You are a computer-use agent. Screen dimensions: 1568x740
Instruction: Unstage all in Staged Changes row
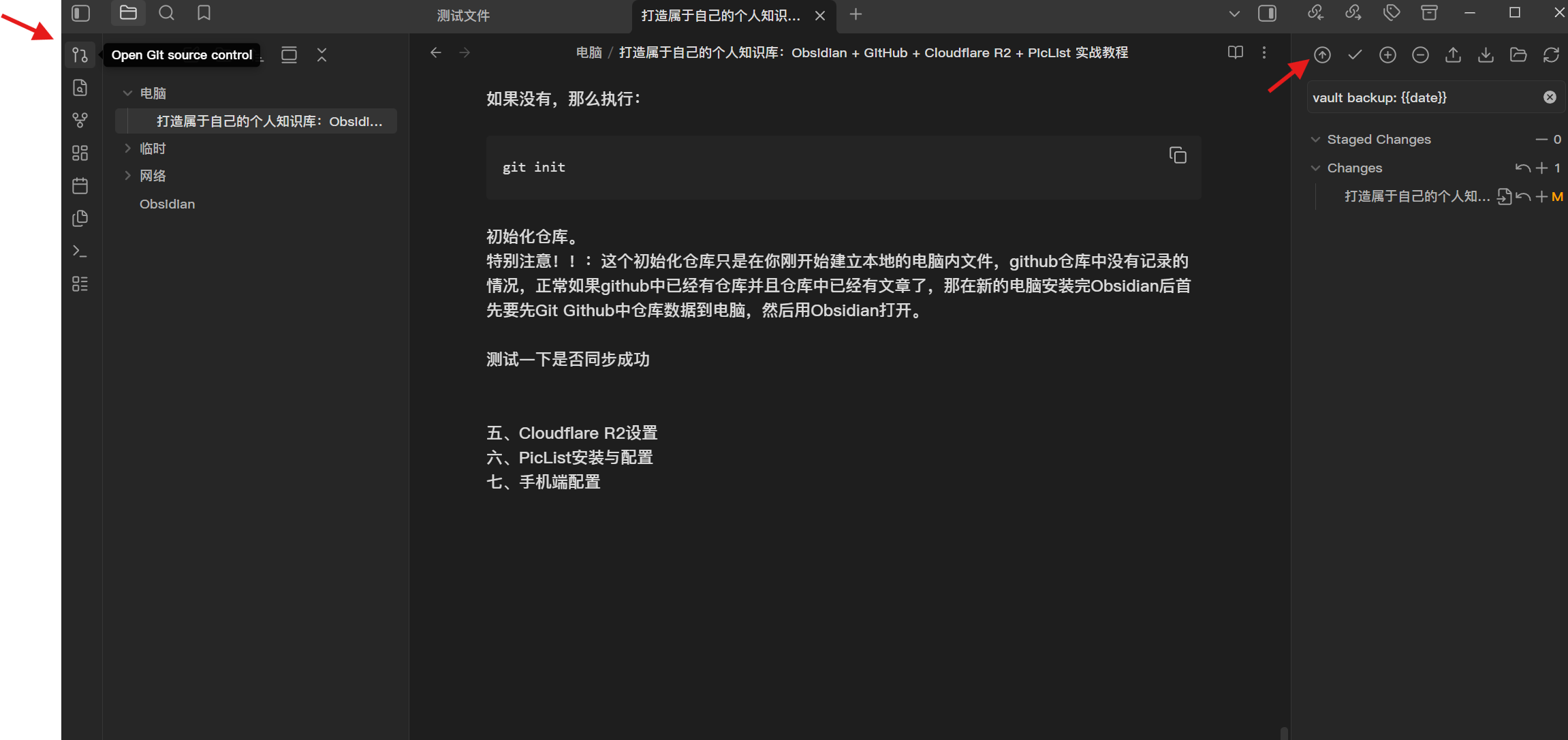tap(1541, 140)
